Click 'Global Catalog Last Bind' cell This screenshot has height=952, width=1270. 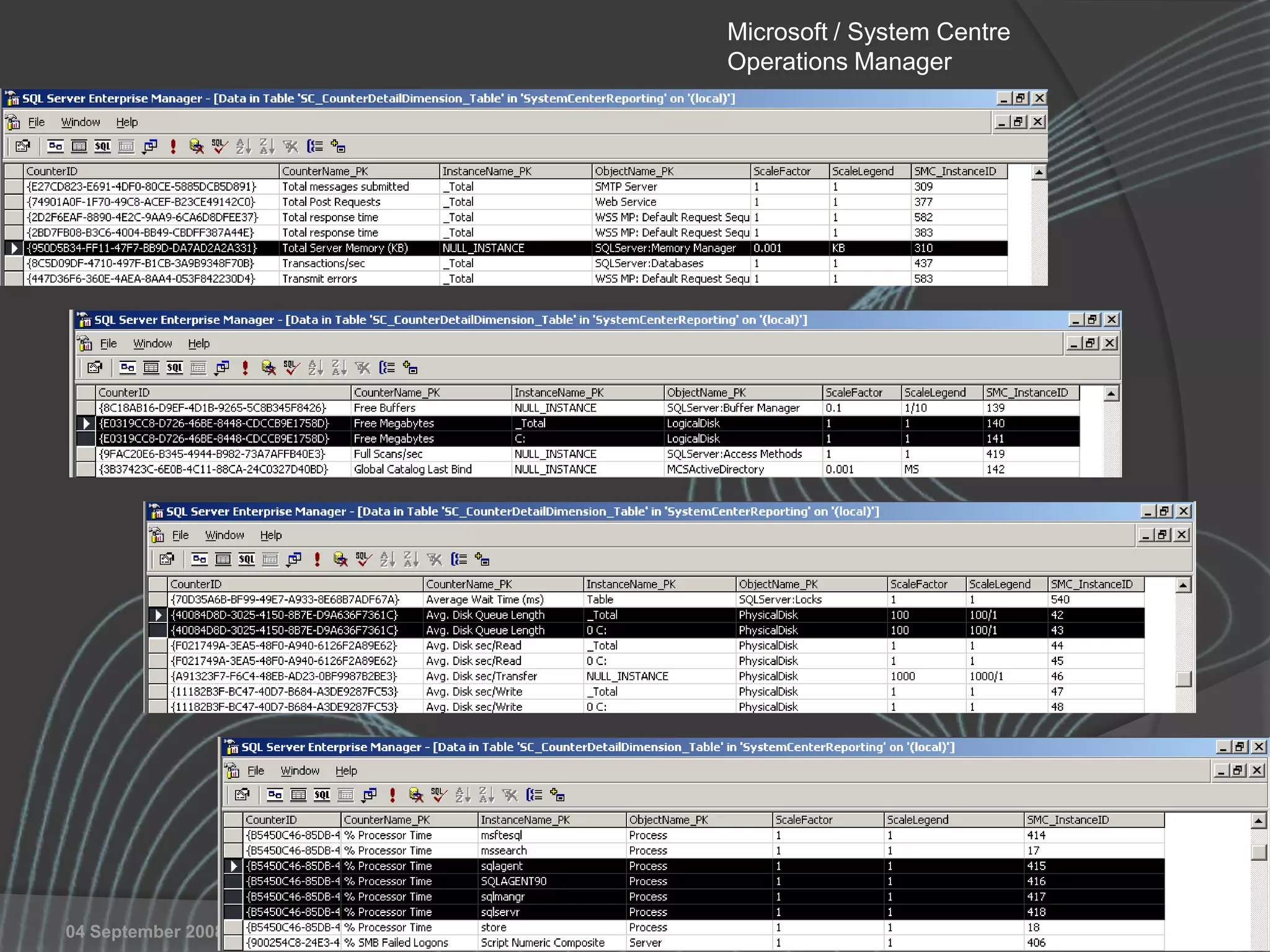click(x=431, y=469)
